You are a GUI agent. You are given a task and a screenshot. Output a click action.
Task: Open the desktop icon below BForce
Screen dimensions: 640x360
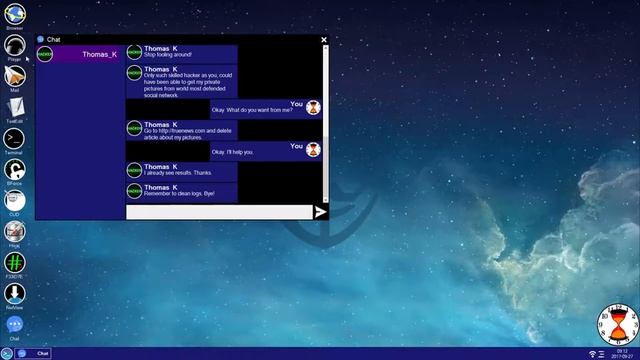coord(15,200)
